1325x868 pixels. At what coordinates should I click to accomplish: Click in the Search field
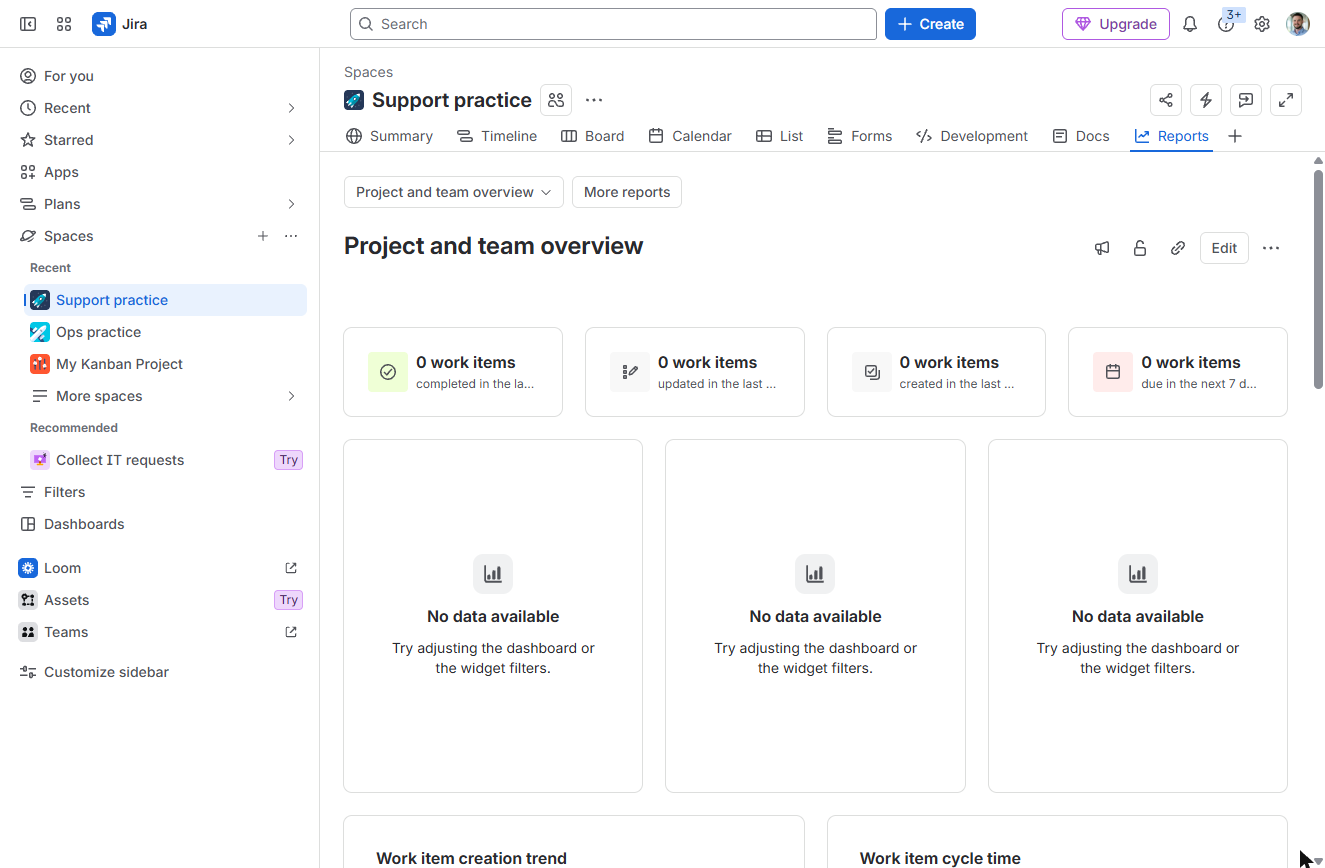point(613,24)
